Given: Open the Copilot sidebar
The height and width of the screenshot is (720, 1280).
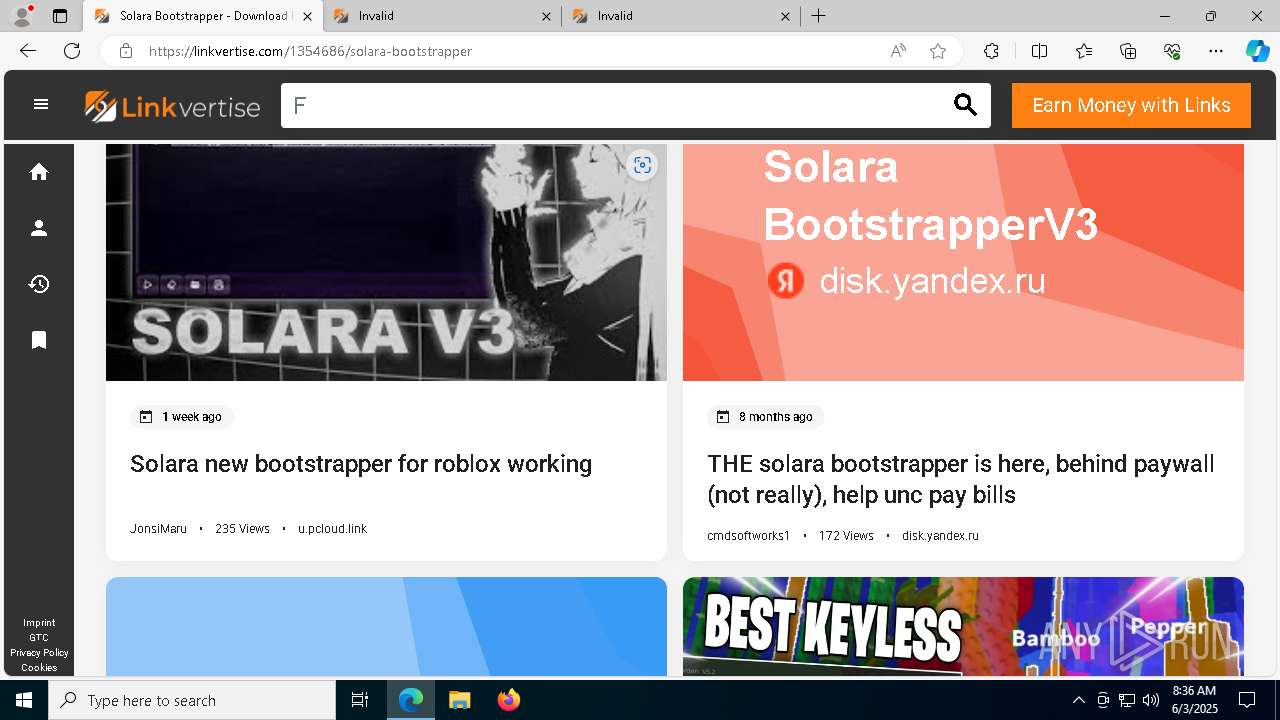Looking at the screenshot, I should coord(1258,51).
